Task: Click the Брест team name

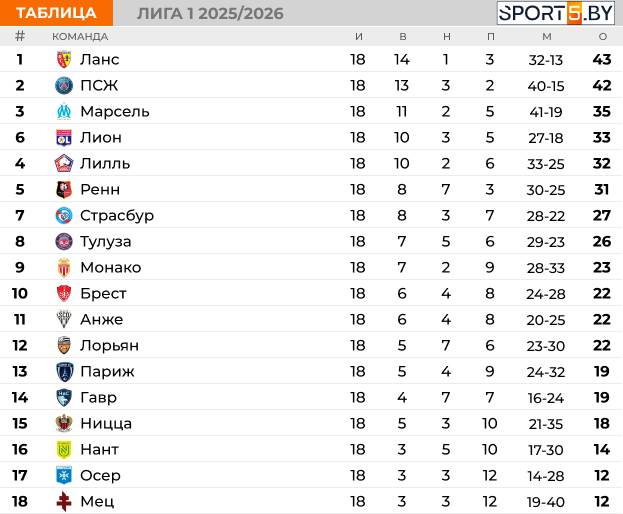Action: (x=103, y=293)
